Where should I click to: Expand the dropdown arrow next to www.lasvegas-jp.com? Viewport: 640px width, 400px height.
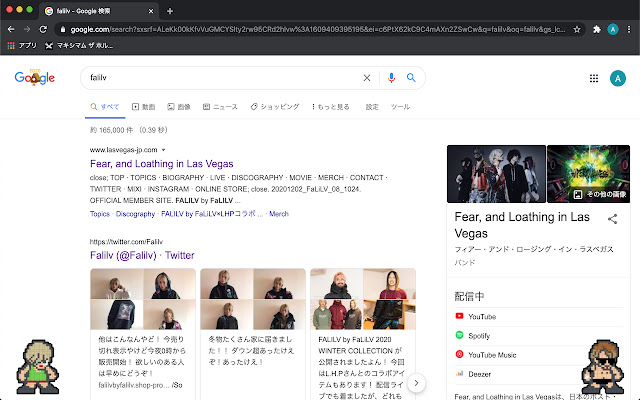(x=163, y=150)
